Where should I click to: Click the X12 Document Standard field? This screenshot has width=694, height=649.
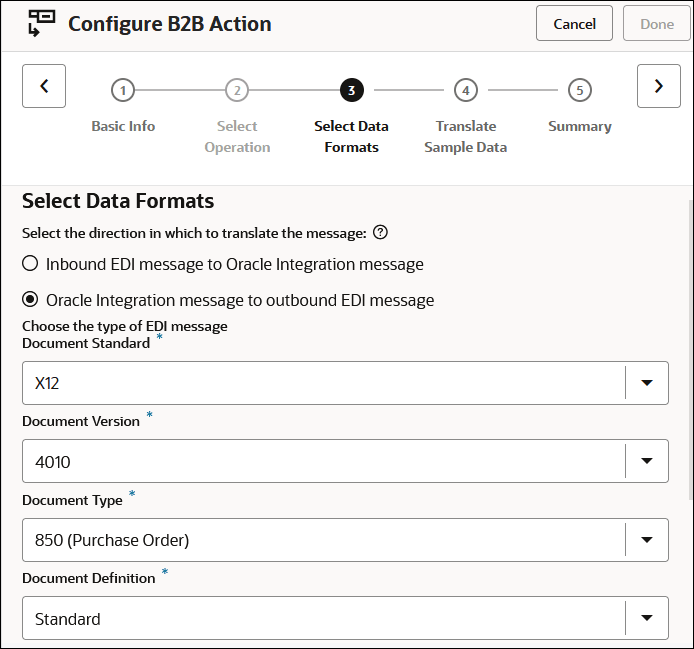pos(345,383)
